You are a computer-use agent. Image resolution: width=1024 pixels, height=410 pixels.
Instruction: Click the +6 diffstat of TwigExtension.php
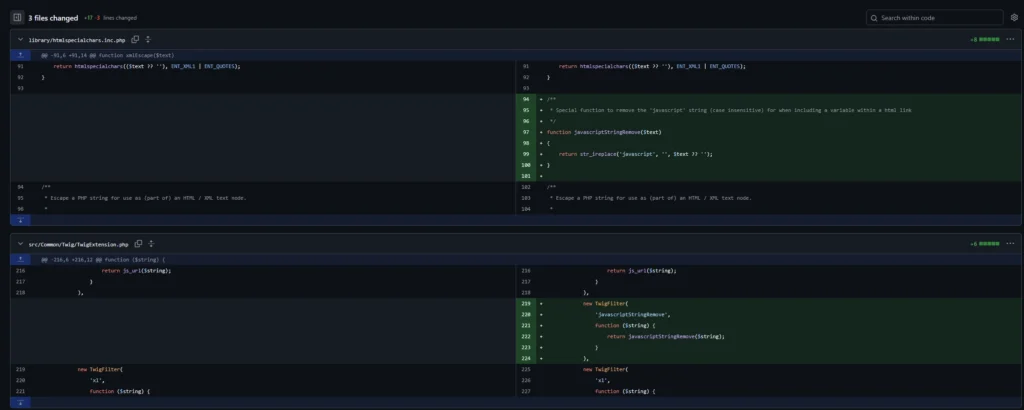(x=985, y=244)
